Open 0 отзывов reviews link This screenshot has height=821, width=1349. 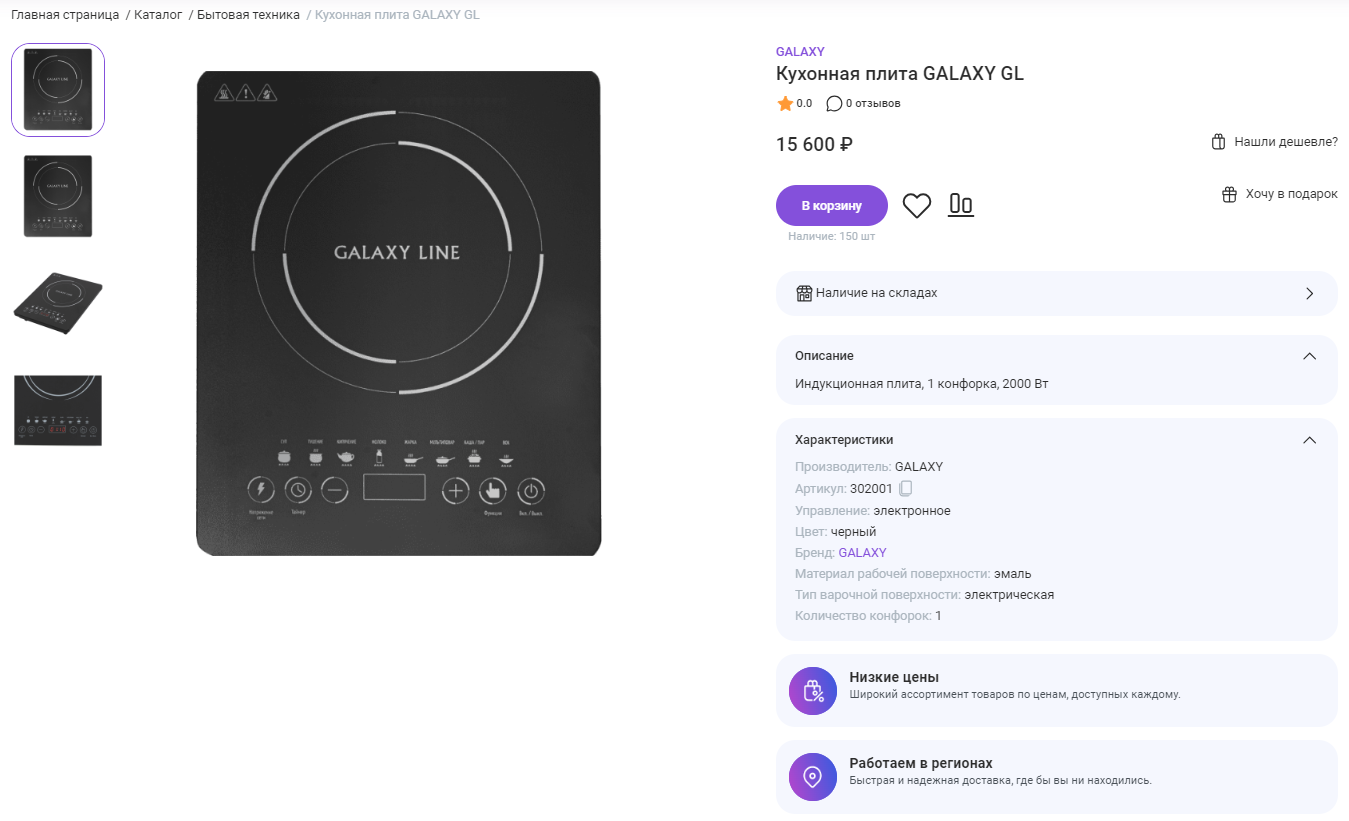point(873,104)
